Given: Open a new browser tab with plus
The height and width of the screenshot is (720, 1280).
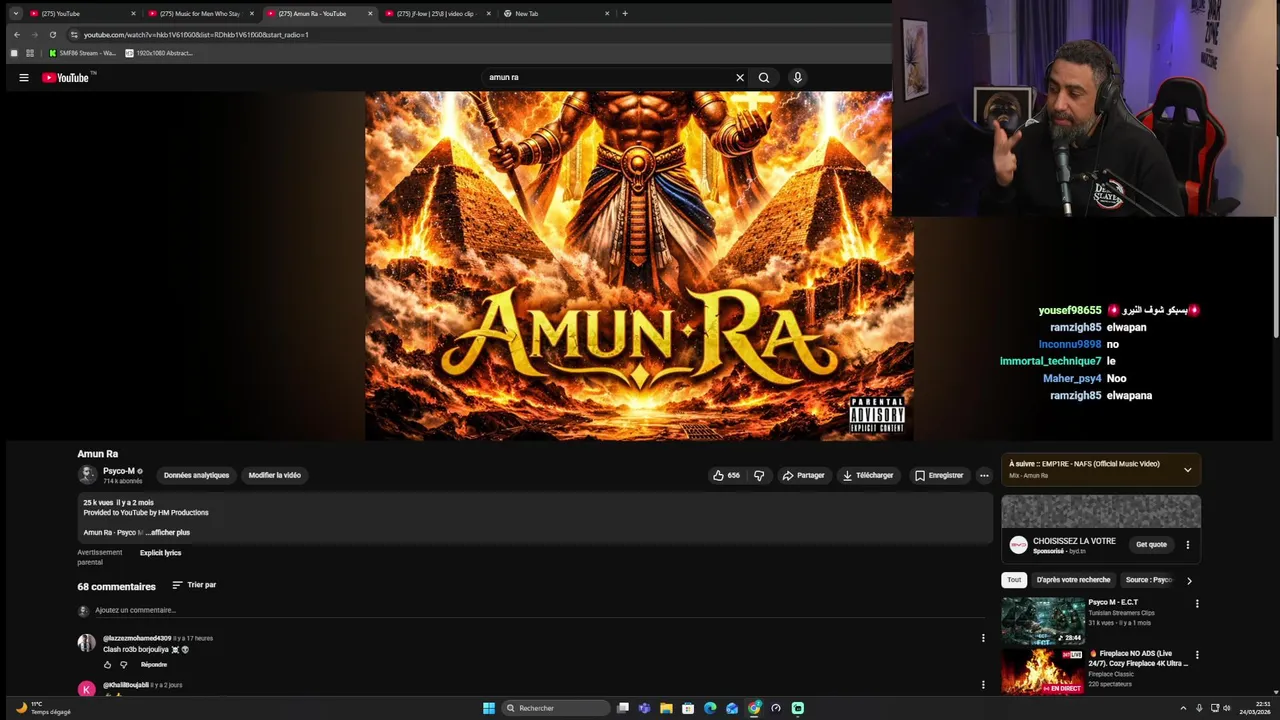Looking at the screenshot, I should click(625, 14).
